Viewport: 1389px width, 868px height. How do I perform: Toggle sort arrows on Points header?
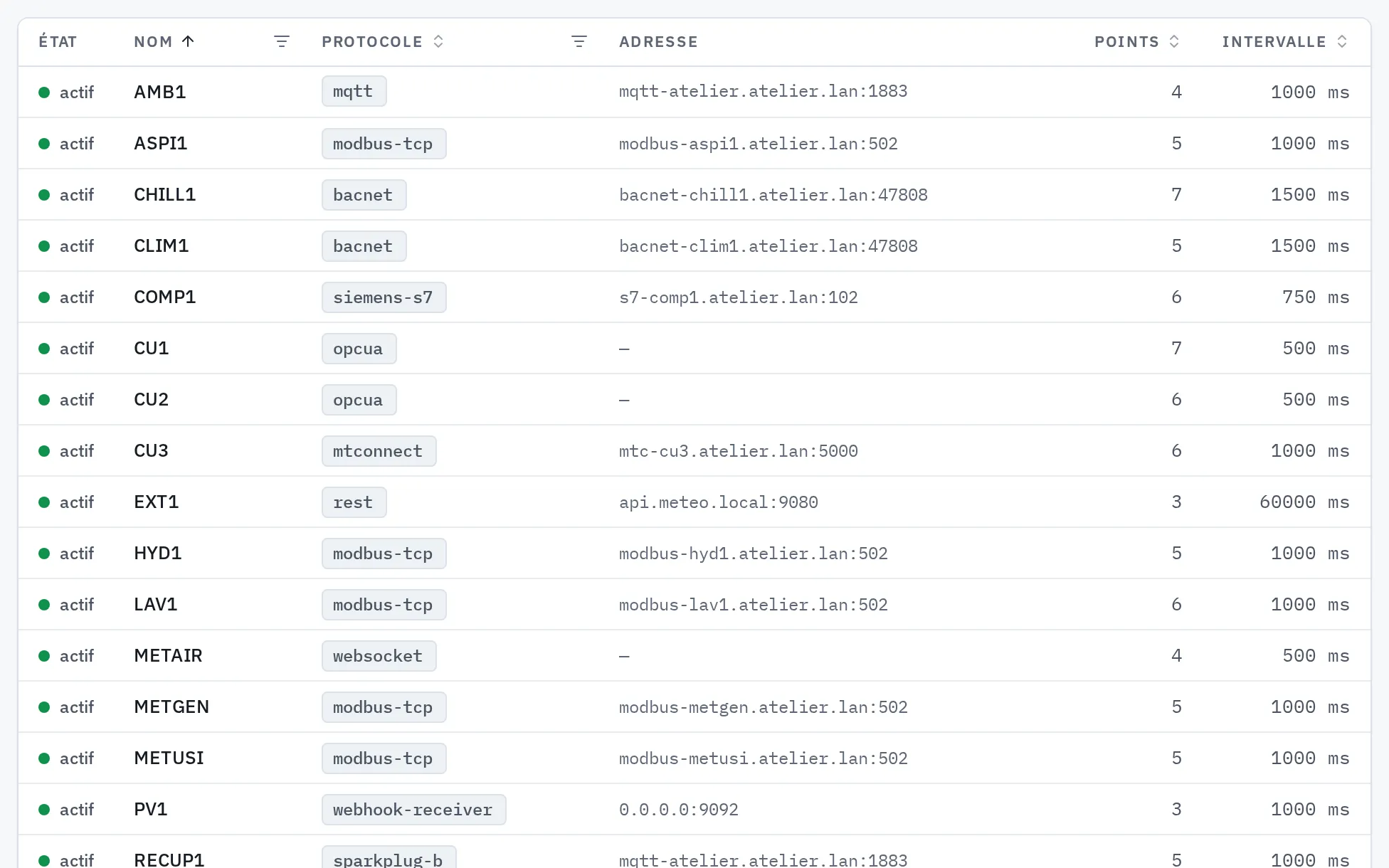tap(1174, 41)
